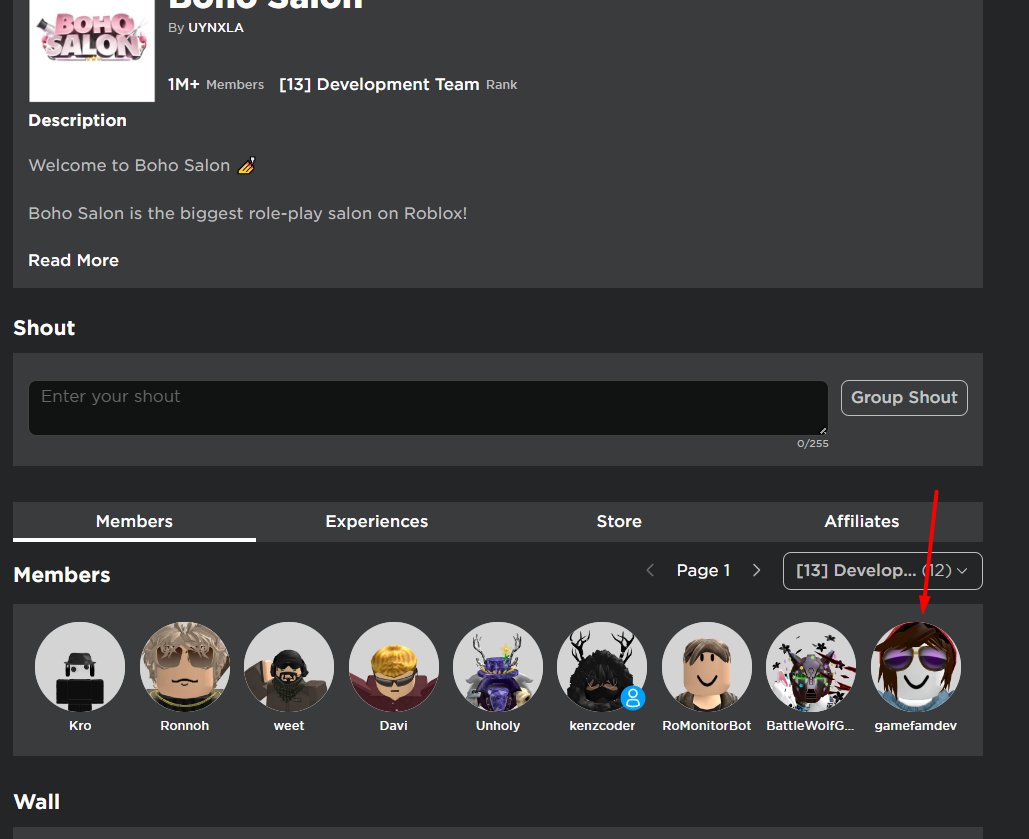
Task: Click the Boho Salon group logo
Action: 92,51
